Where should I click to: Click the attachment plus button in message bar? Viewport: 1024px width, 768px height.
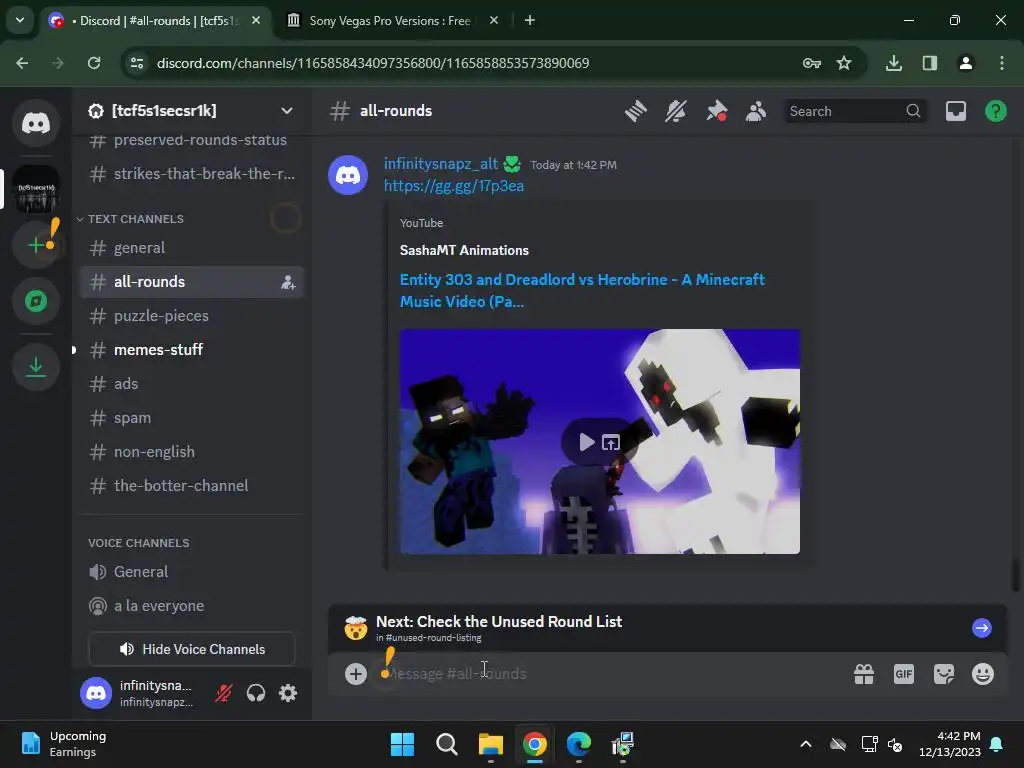[x=356, y=674]
